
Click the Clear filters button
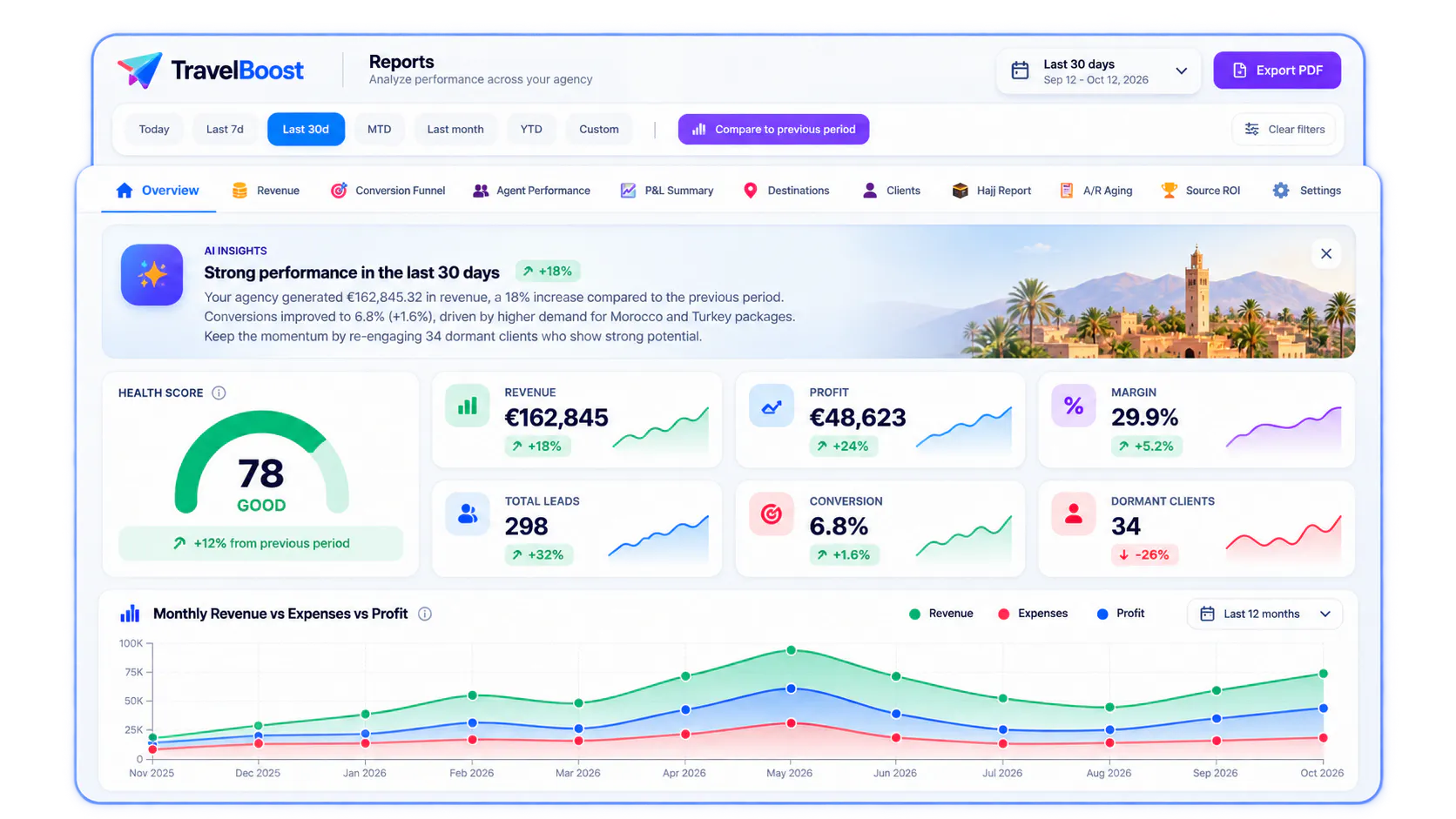point(1284,129)
